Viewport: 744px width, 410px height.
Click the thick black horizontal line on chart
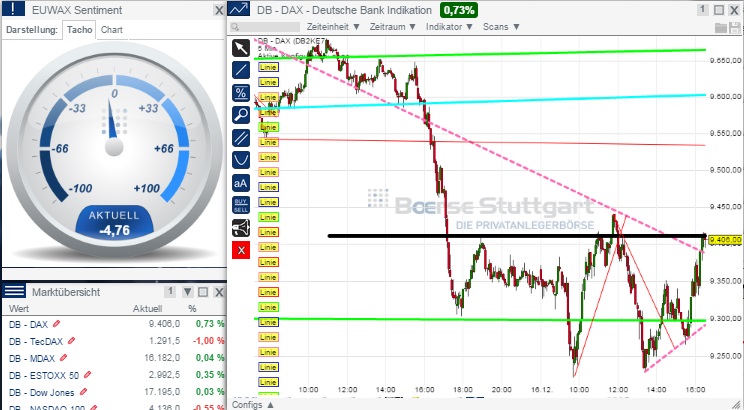[517, 235]
